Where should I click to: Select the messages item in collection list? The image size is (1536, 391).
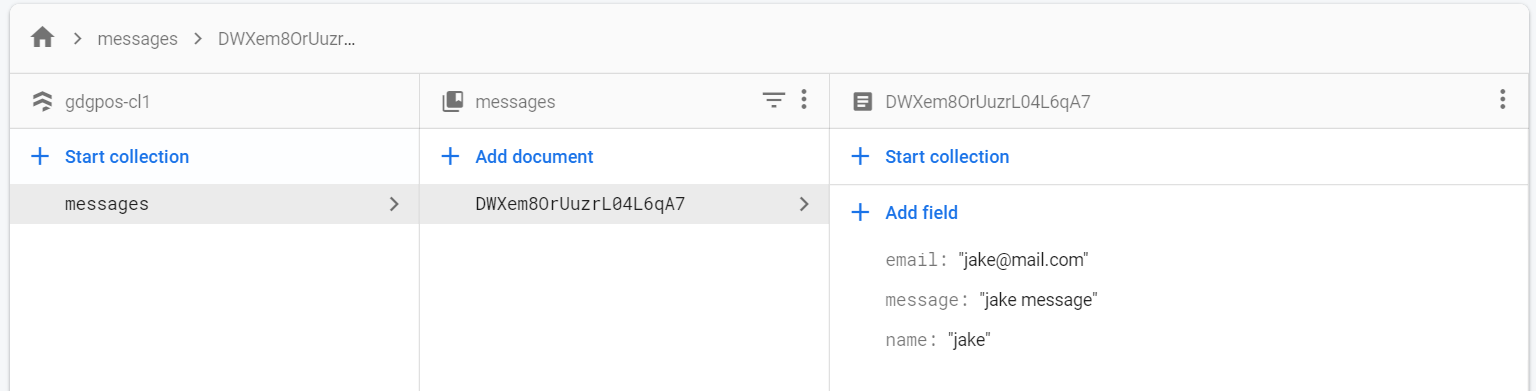coord(214,204)
